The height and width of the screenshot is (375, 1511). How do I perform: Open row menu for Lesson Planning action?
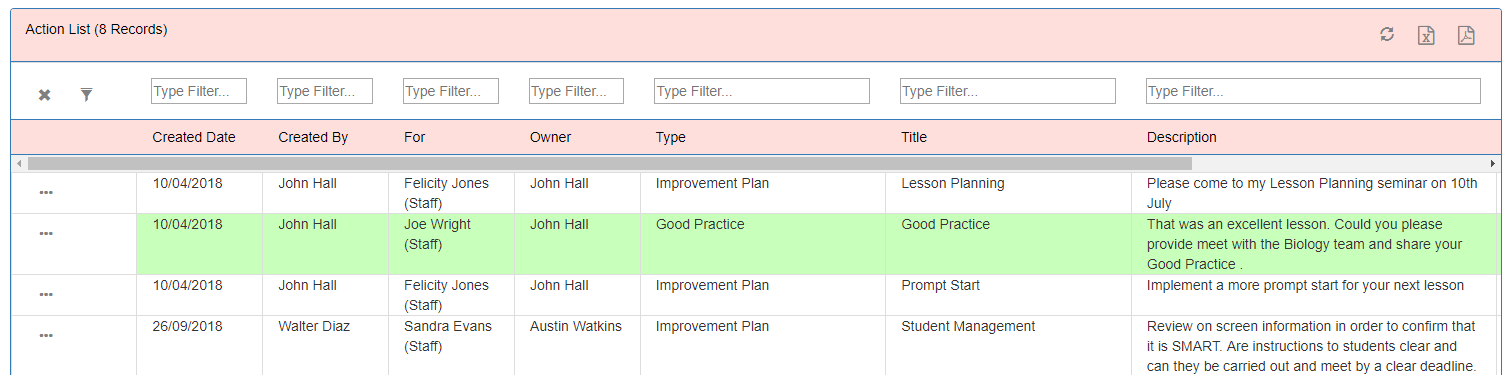pyautogui.click(x=46, y=193)
